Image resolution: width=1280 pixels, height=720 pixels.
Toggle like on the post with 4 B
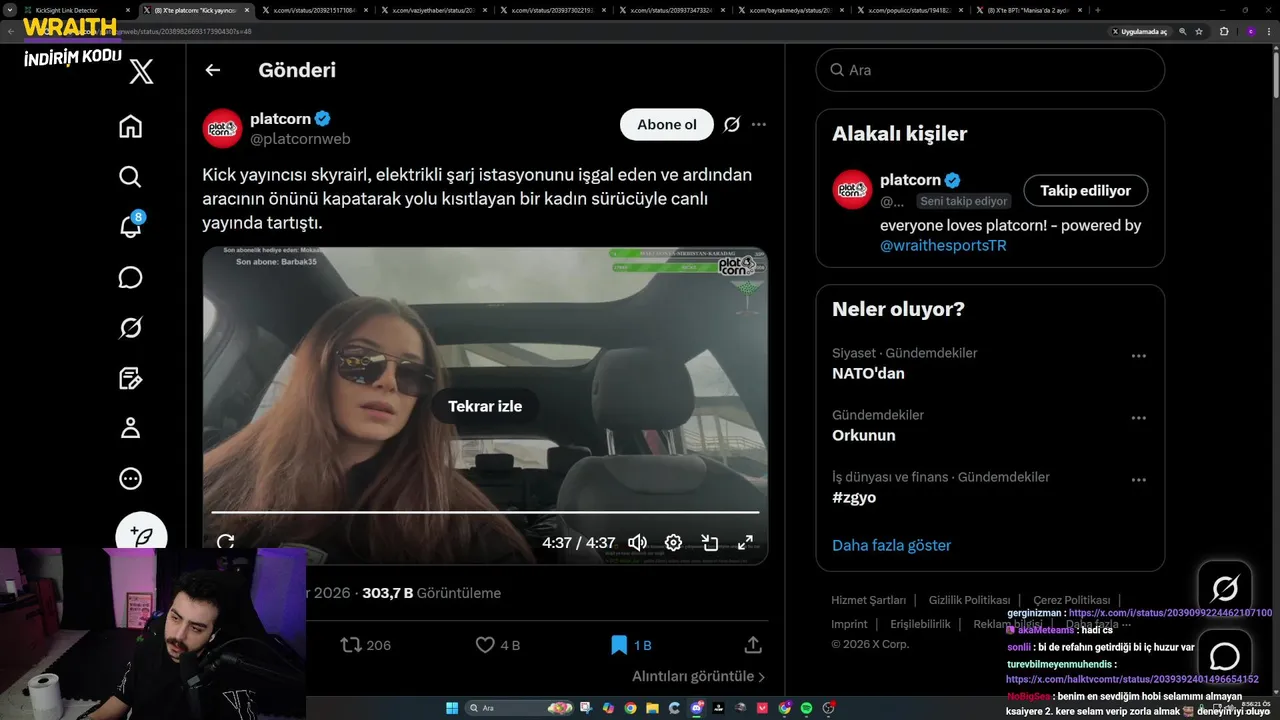coord(498,645)
